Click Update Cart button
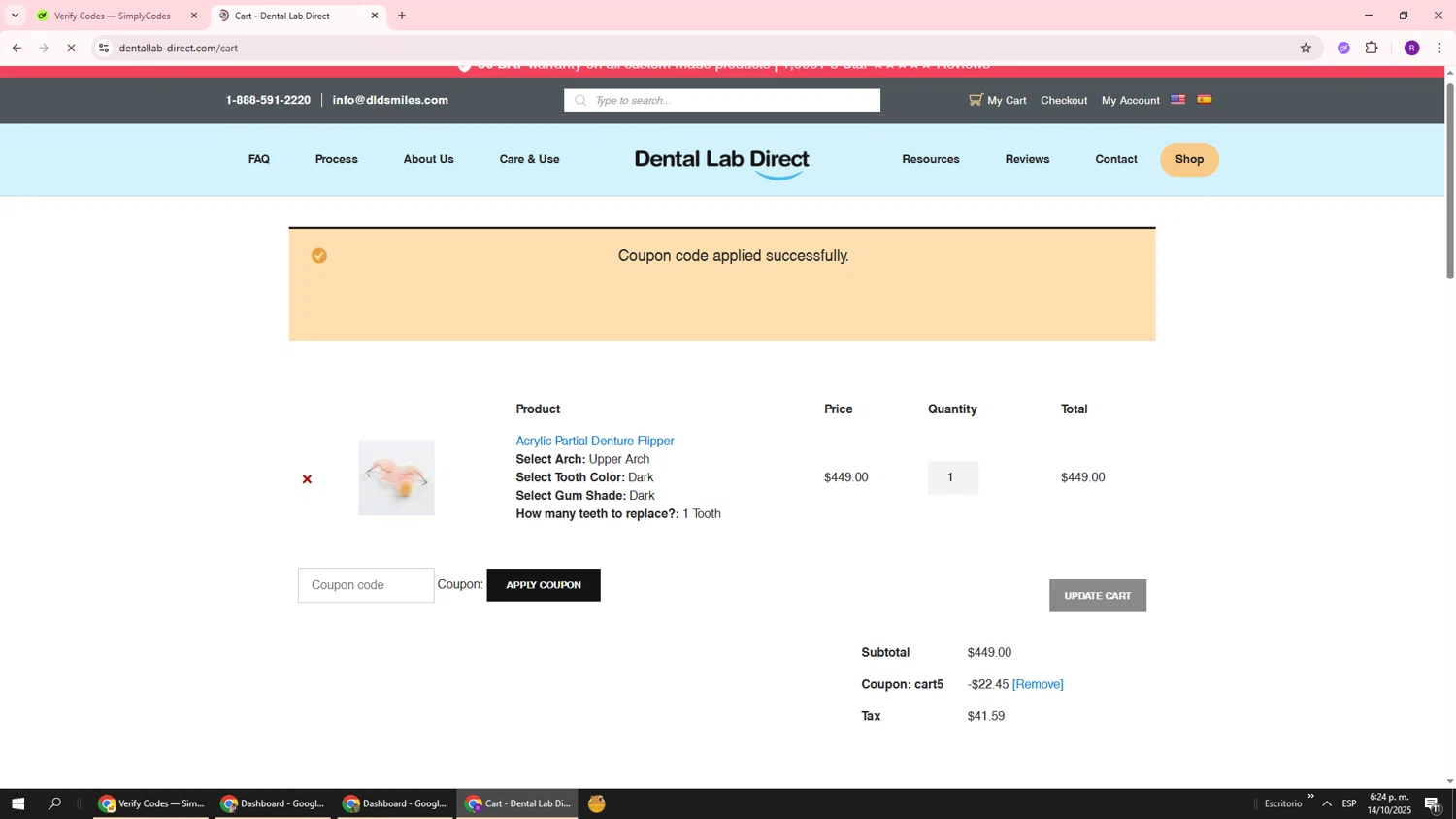Viewport: 1456px width, 819px height. click(x=1098, y=596)
